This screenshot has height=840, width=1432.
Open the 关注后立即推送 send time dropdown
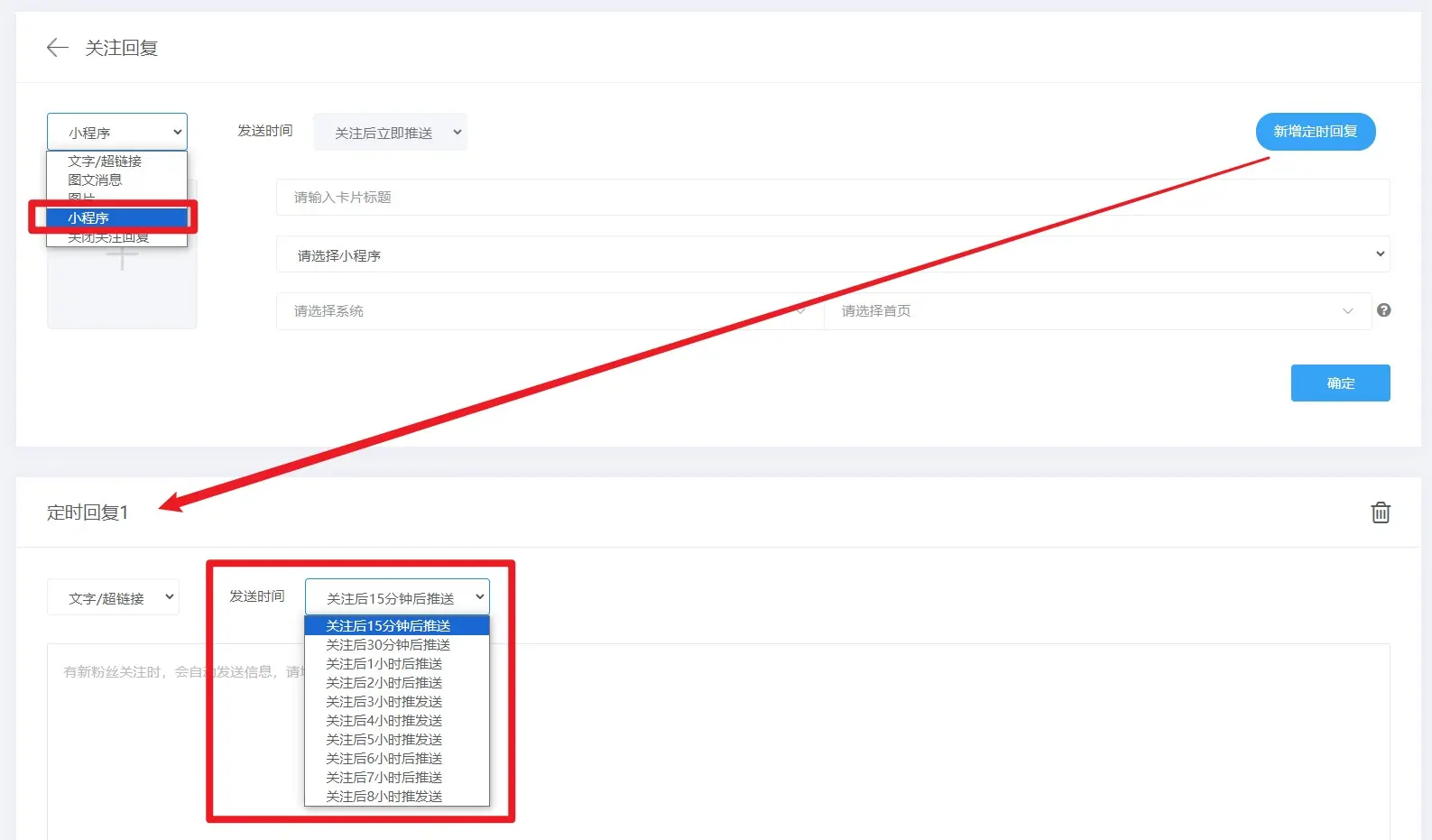click(x=390, y=133)
